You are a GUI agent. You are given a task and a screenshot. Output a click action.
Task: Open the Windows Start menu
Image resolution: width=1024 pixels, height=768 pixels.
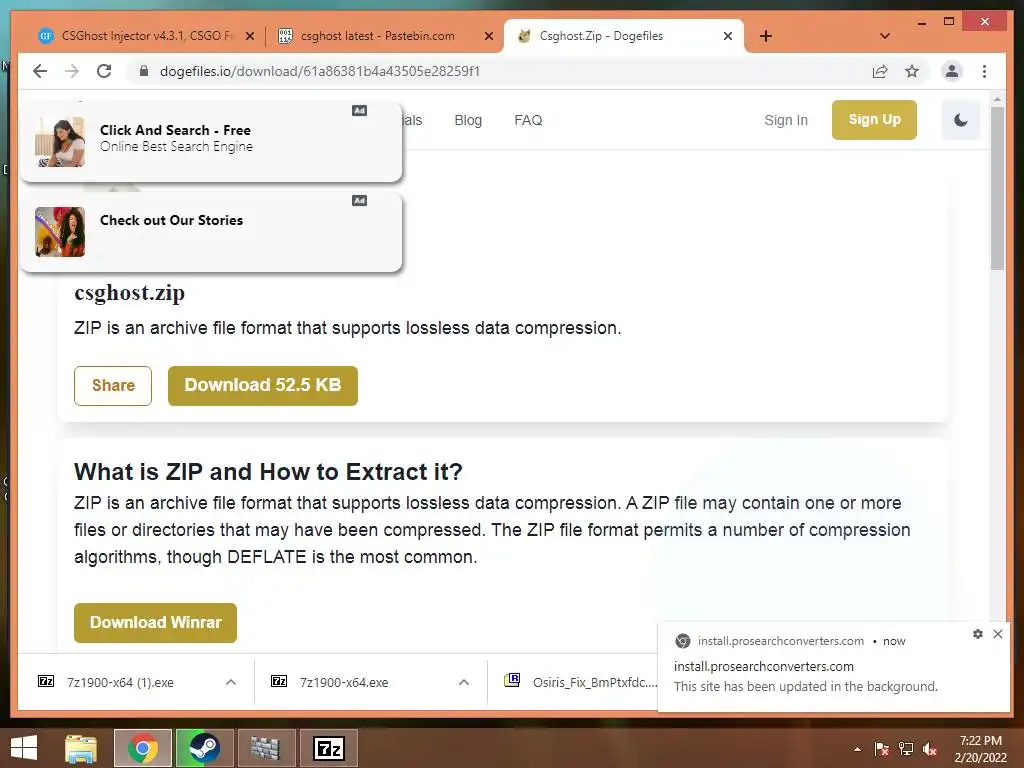24,748
